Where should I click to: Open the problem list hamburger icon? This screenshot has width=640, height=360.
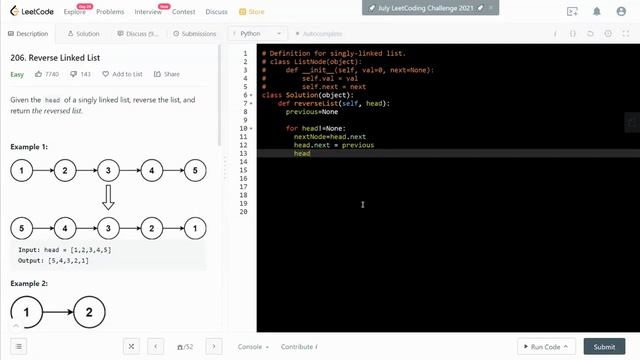[x=19, y=347]
